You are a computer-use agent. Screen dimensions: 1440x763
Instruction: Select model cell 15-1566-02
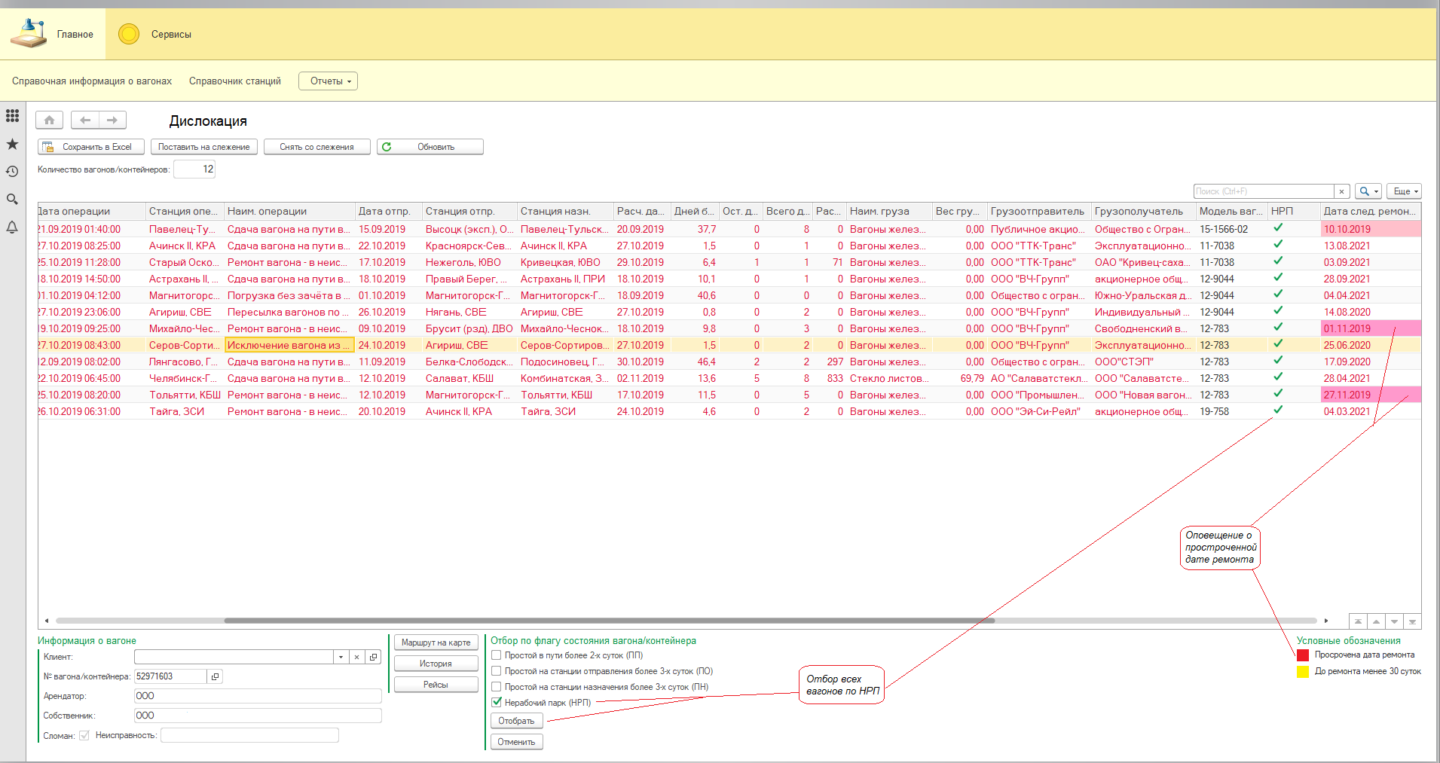click(1232, 229)
